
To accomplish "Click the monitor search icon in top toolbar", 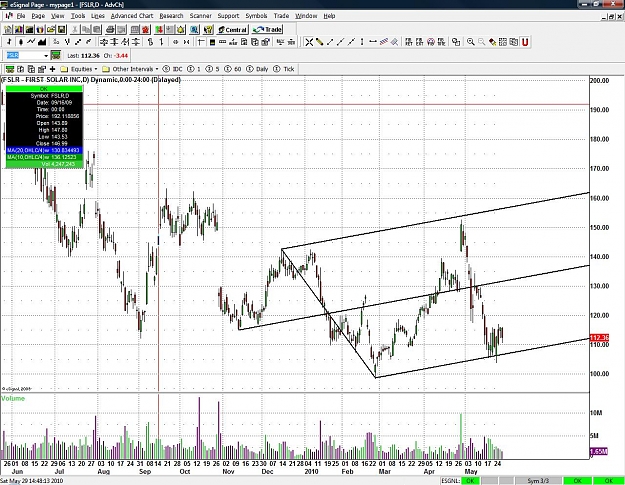I will click(x=194, y=29).
